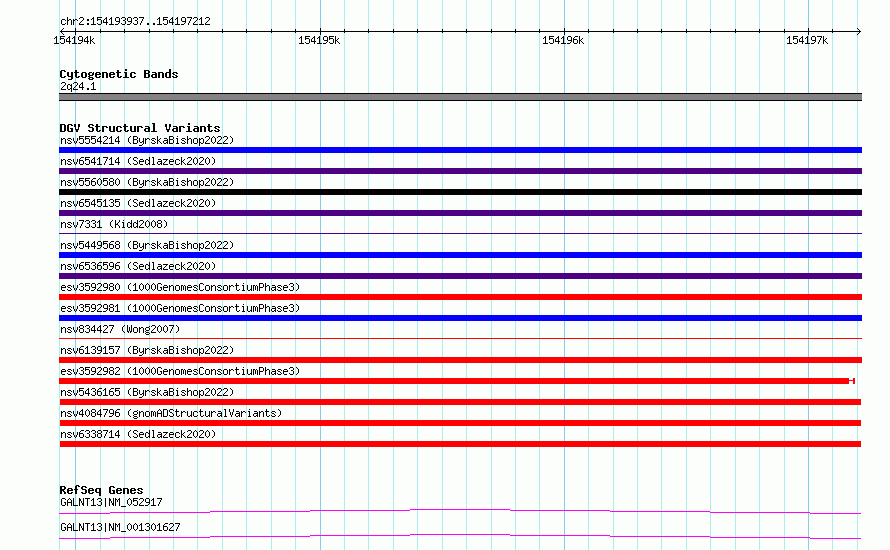Click the Cytogenetic Bands track title
The image size is (890, 550).
coord(119,74)
